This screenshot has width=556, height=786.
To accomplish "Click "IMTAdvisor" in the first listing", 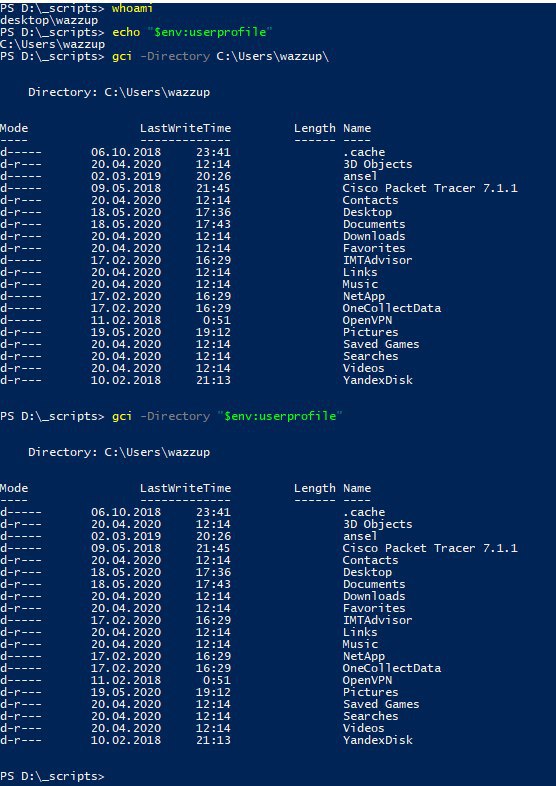I will tap(378, 261).
